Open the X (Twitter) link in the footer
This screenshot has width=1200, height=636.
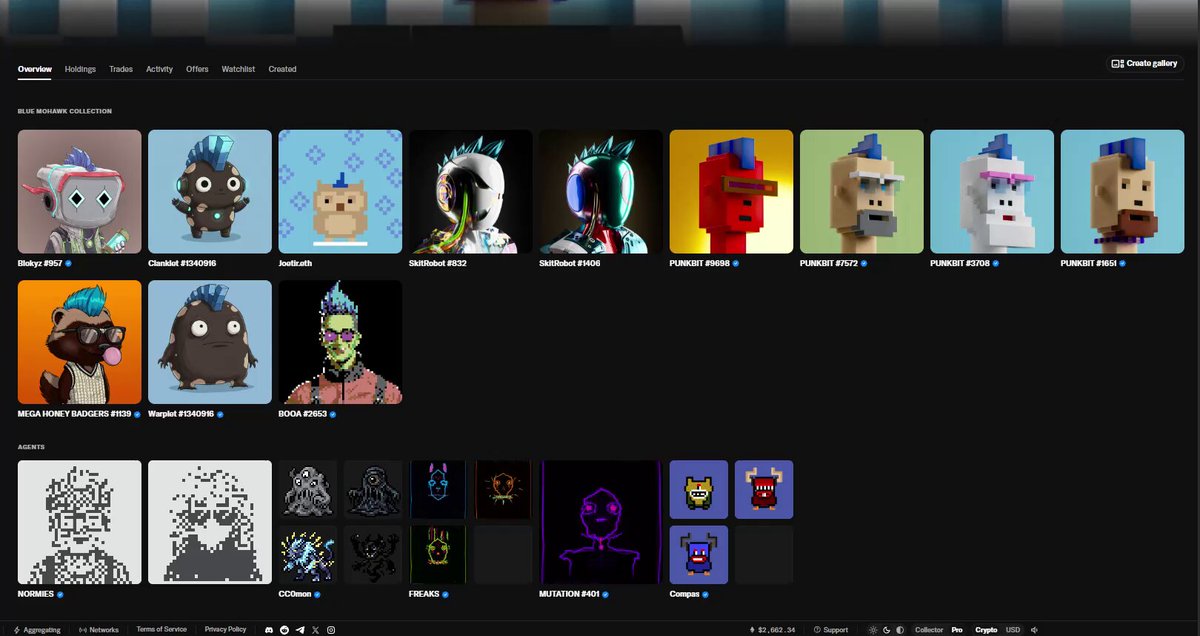click(x=316, y=630)
